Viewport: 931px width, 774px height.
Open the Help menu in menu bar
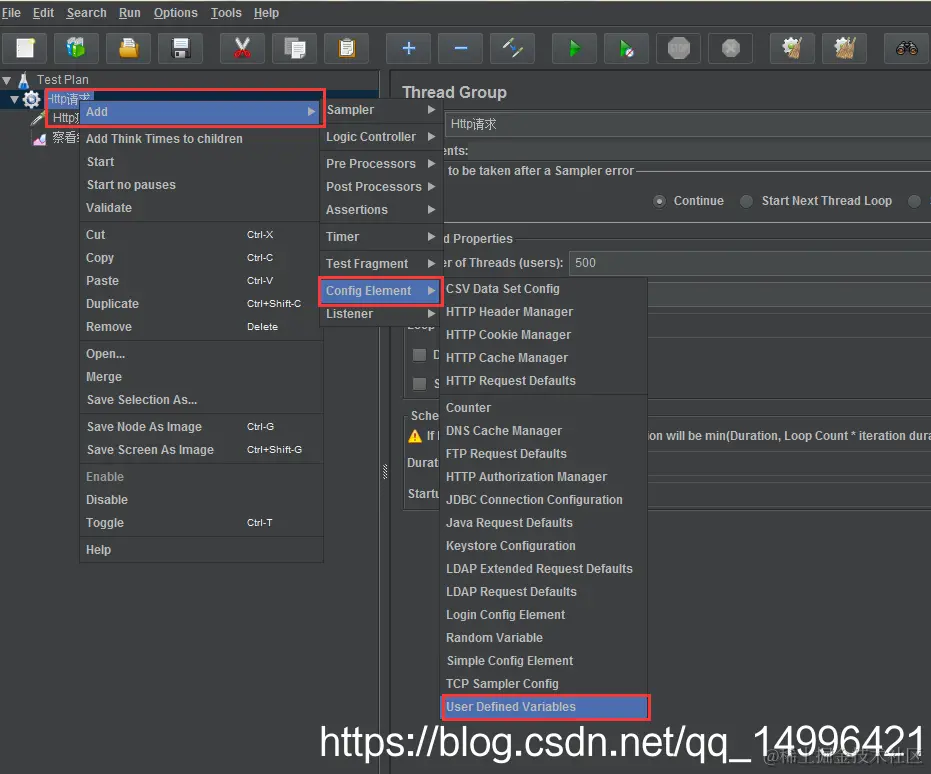pos(266,12)
